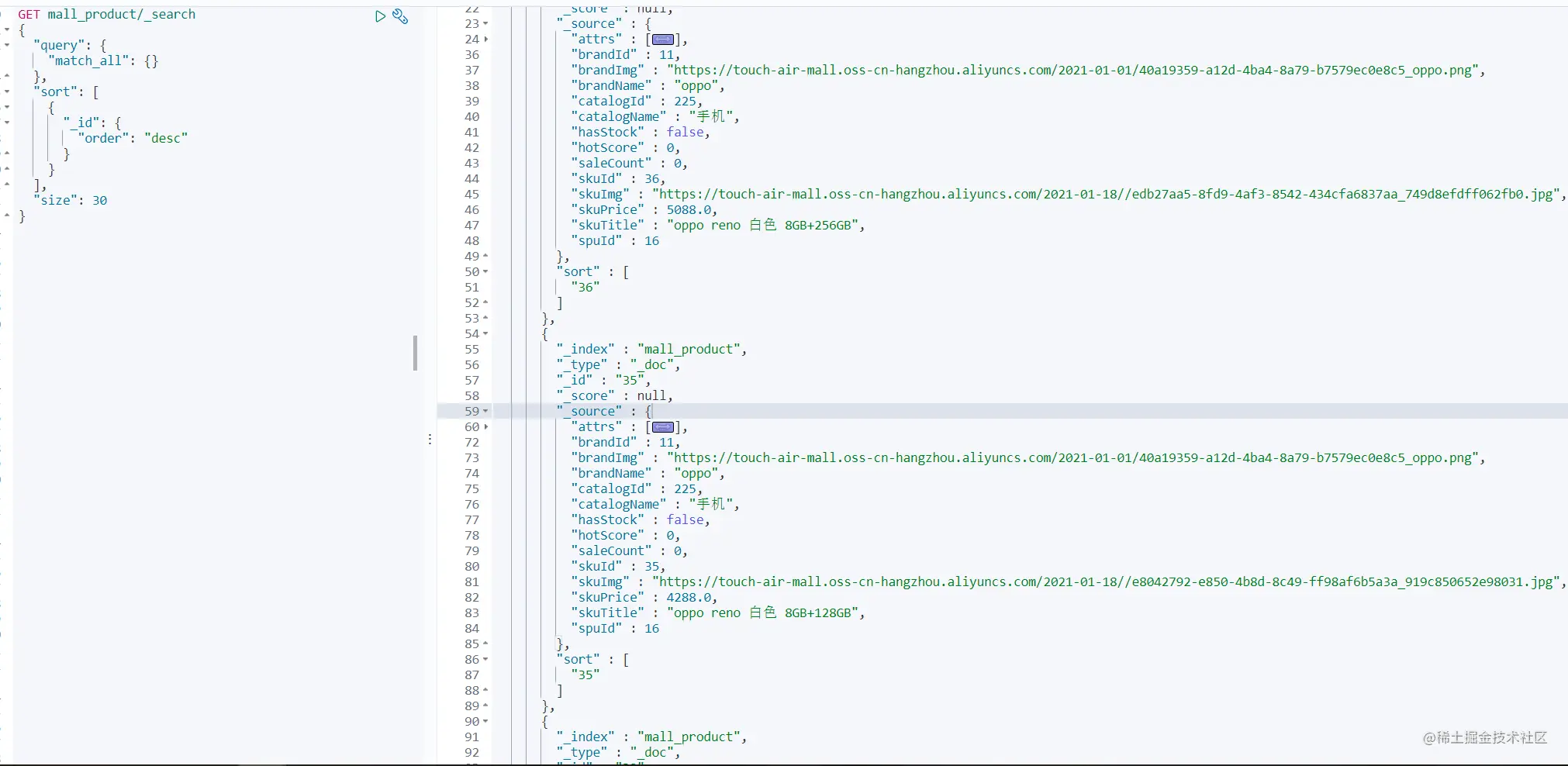Open the skuImg URL on line 81
Screen dimensions: 1568x766
tap(1105, 582)
